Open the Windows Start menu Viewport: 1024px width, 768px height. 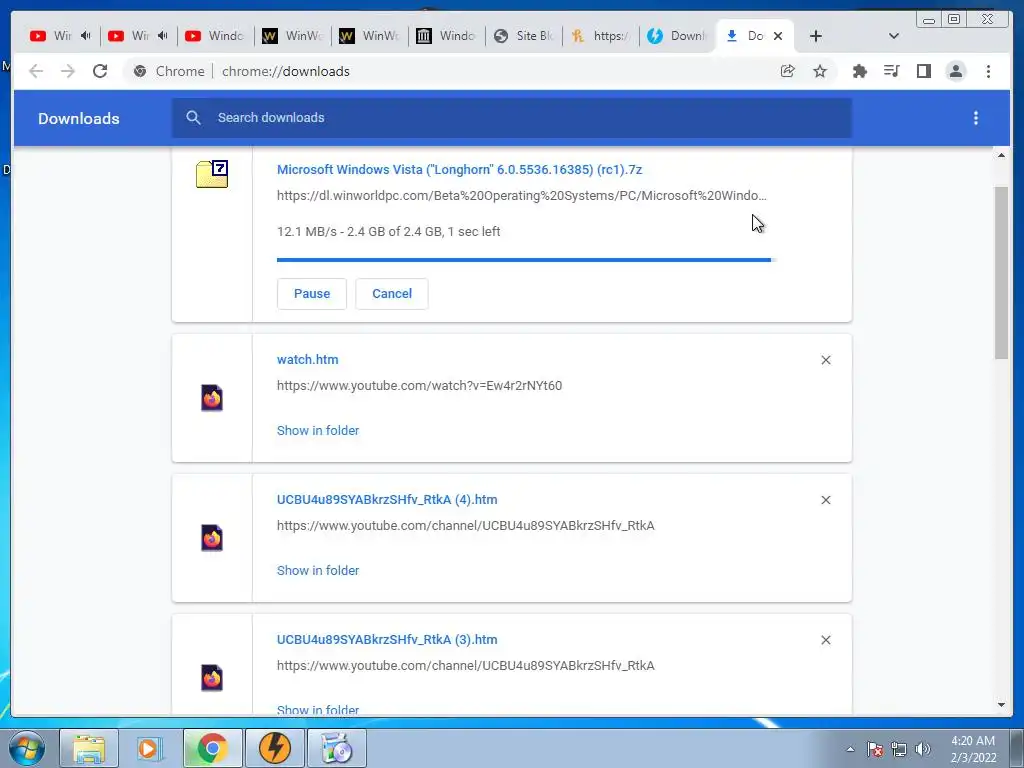[x=27, y=748]
